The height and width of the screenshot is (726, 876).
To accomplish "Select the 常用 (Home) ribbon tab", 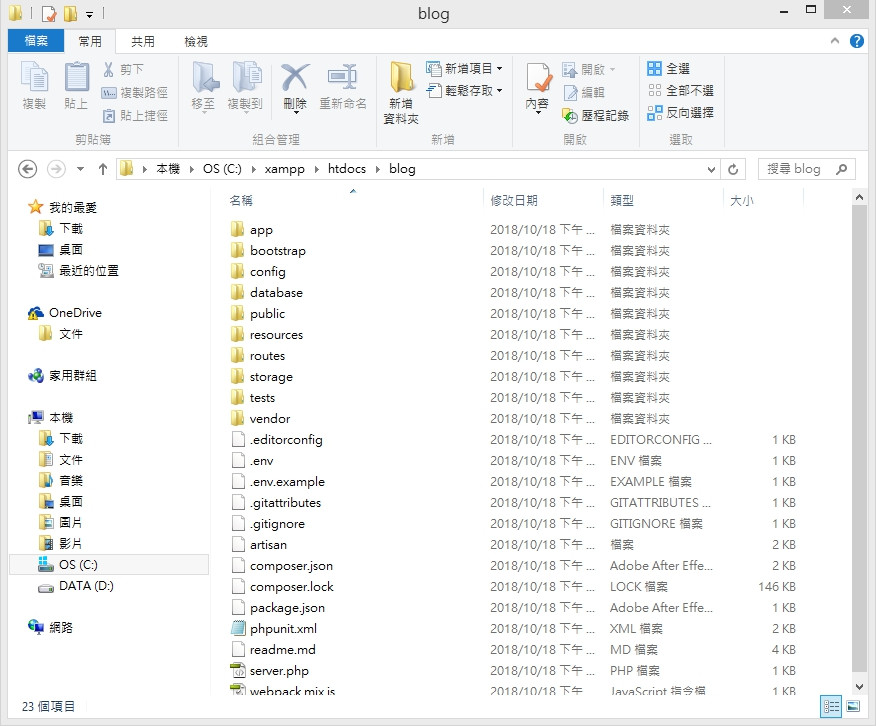I will [x=90, y=41].
